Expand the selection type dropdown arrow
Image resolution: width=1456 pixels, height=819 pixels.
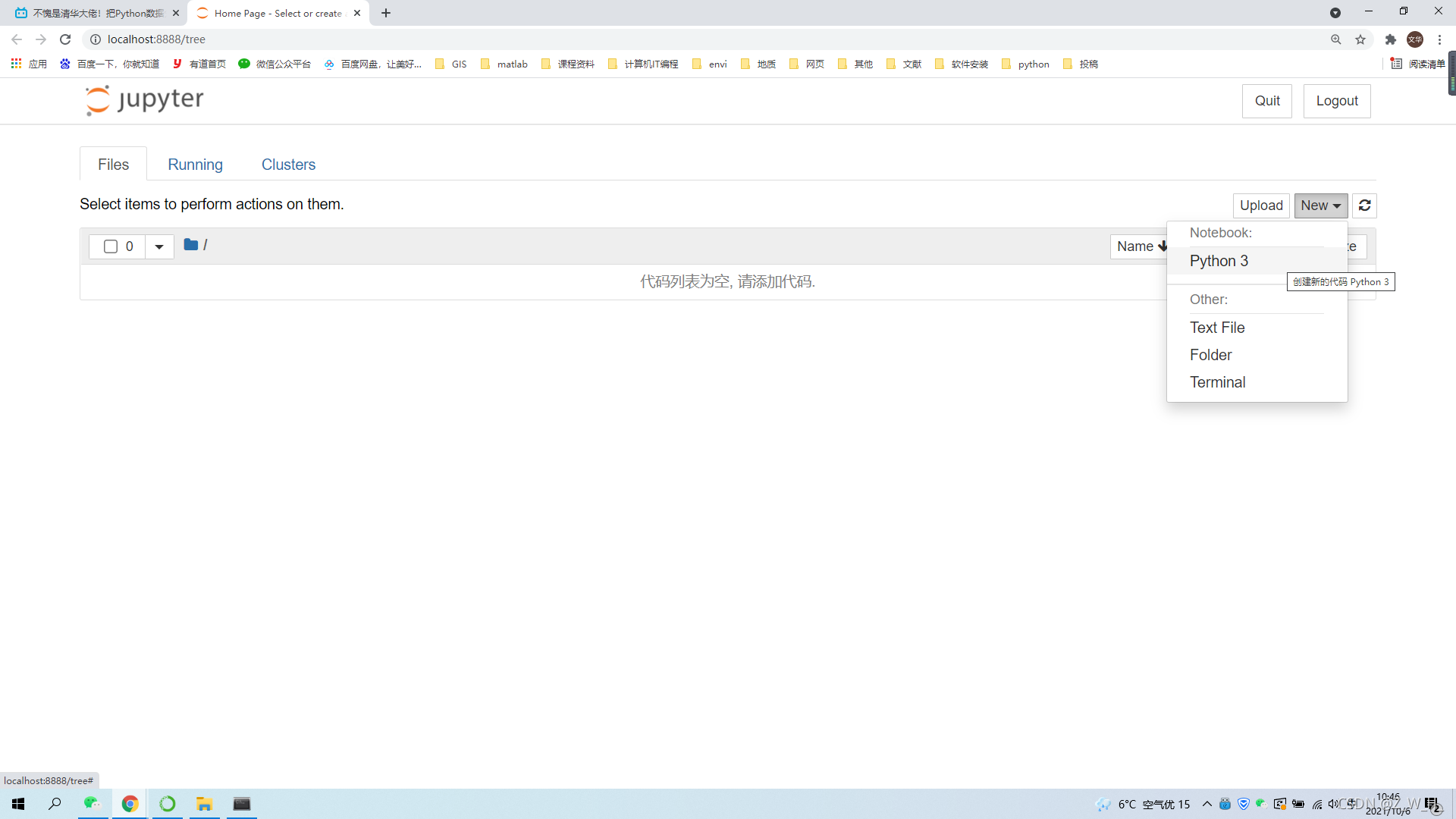pos(159,246)
